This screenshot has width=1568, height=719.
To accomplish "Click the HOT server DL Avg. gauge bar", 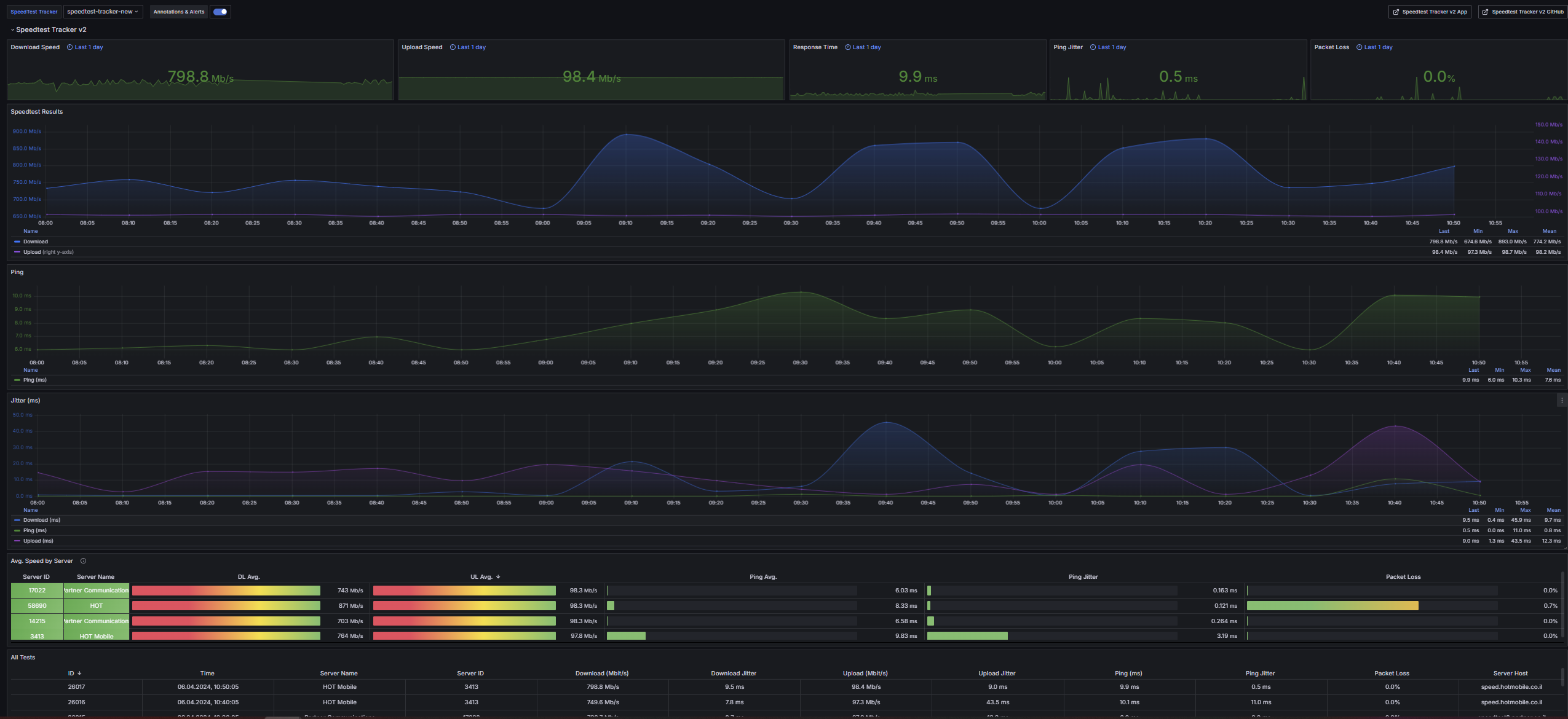I will [226, 606].
